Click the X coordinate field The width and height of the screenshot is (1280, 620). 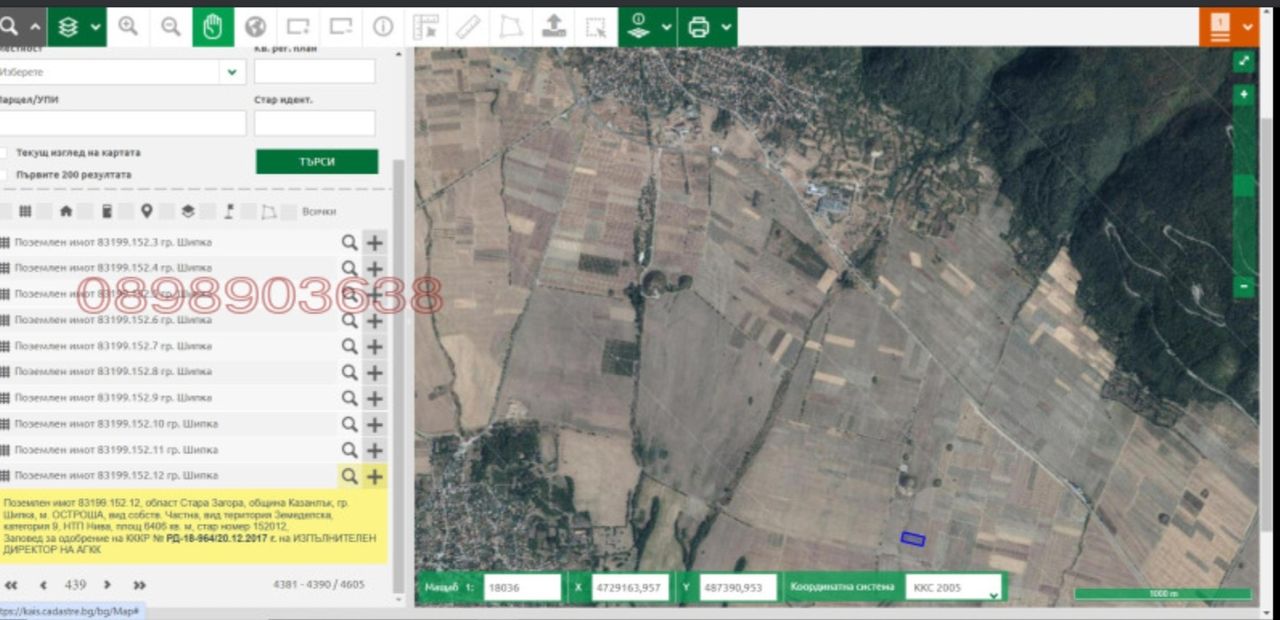pyautogui.click(x=630, y=588)
